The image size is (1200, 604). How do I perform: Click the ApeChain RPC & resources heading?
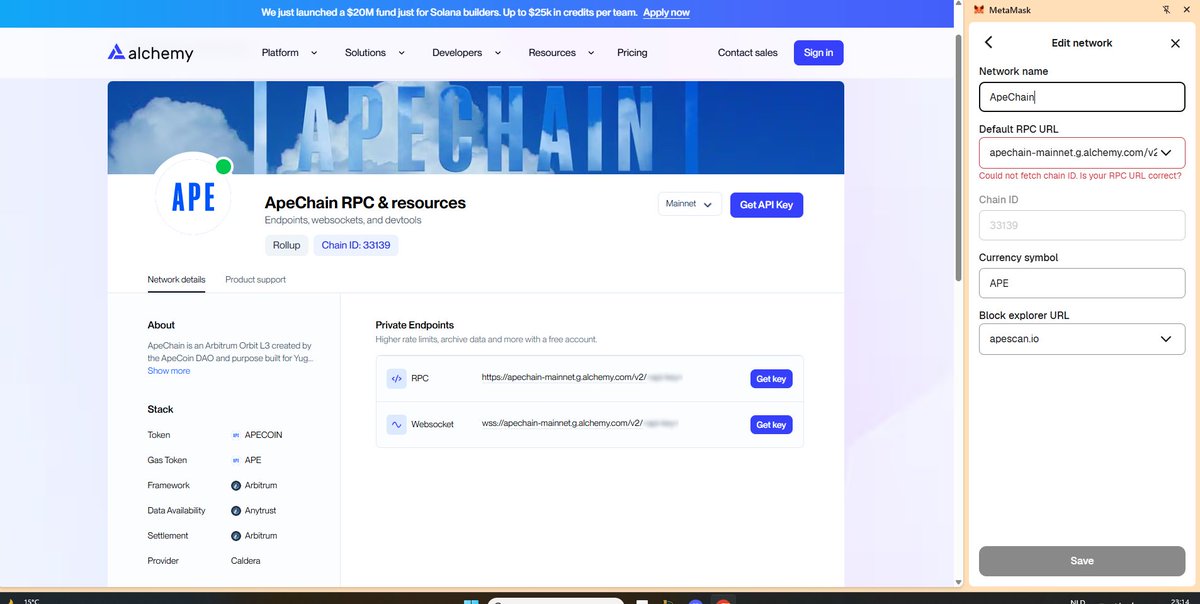[x=365, y=203]
